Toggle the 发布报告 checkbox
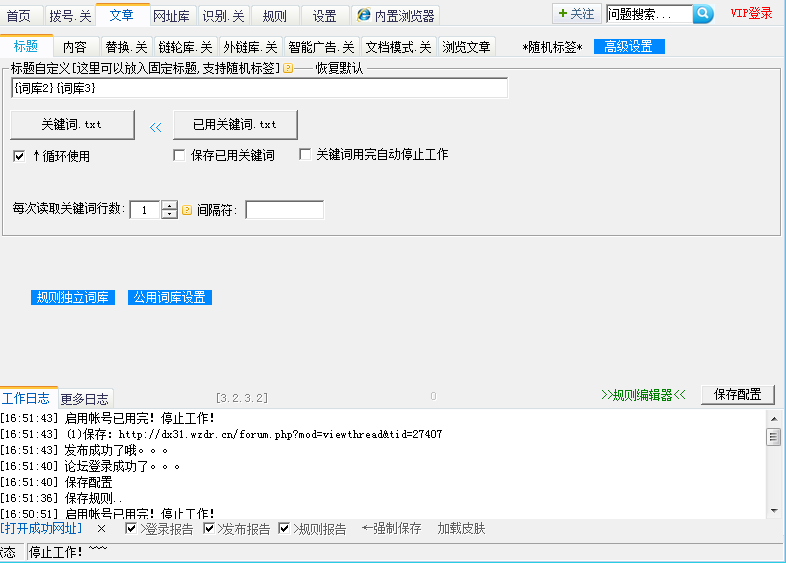This screenshot has width=786, height=563. click(209, 528)
